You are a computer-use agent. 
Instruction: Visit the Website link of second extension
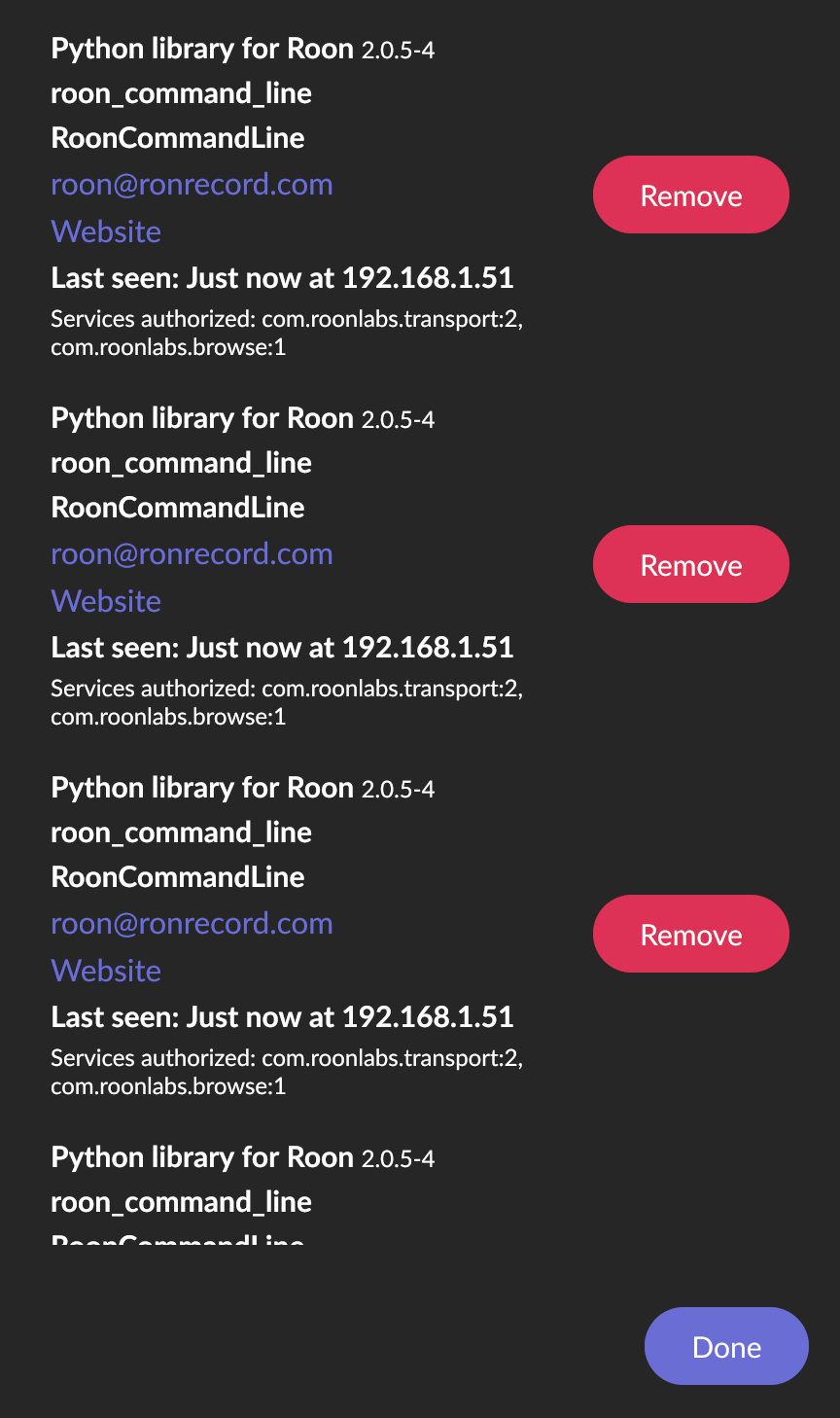[106, 601]
